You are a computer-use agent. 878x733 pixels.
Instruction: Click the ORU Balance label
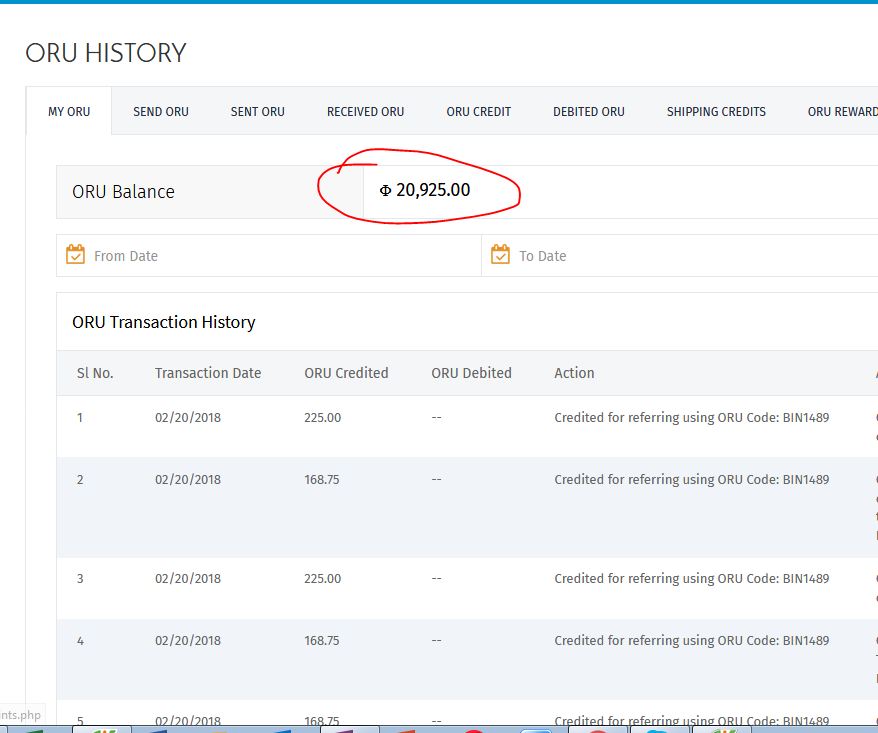[123, 192]
